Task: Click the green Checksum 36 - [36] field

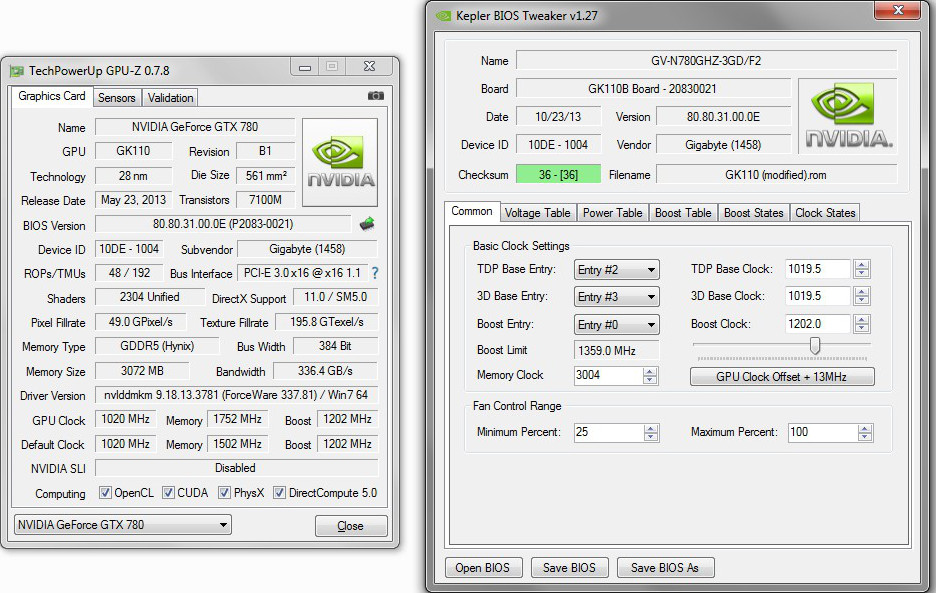Action: click(x=558, y=175)
